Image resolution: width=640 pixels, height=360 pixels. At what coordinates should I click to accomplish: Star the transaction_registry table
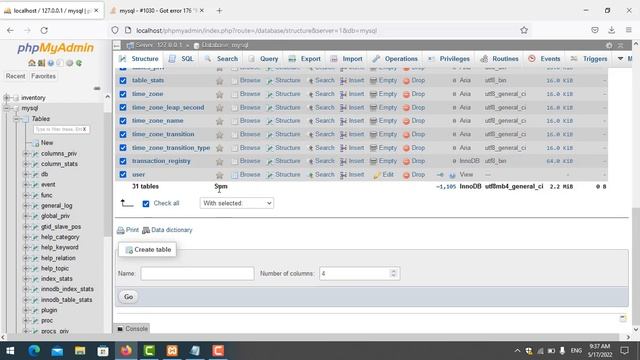(220, 162)
